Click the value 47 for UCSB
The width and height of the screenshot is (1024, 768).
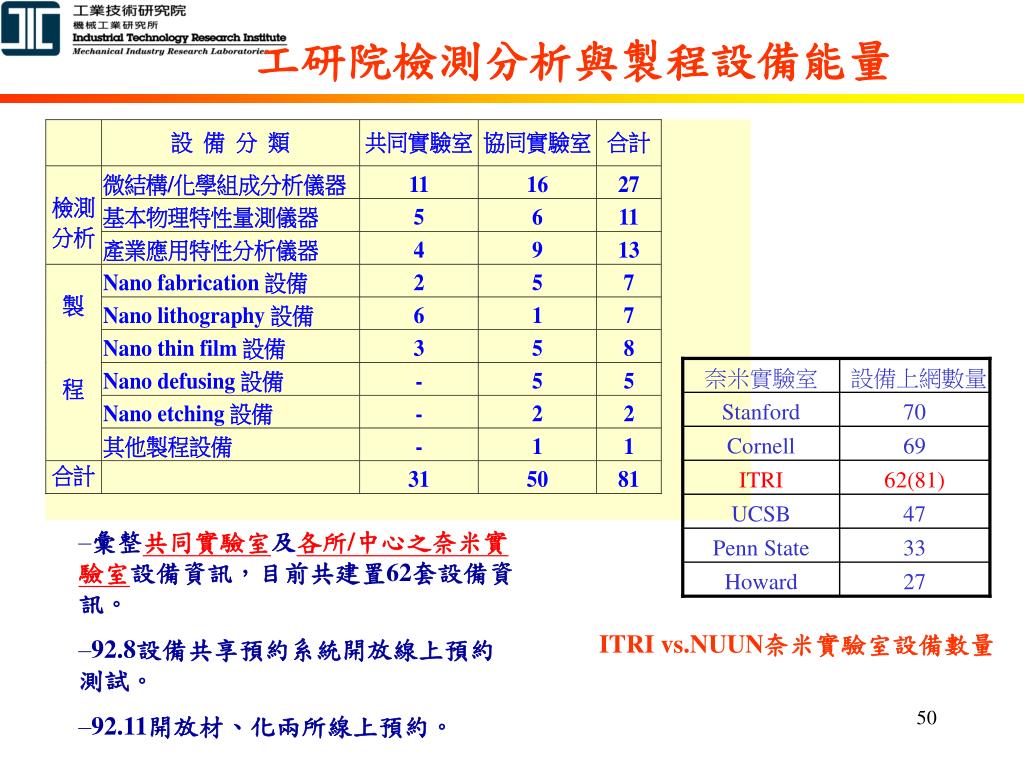[914, 514]
